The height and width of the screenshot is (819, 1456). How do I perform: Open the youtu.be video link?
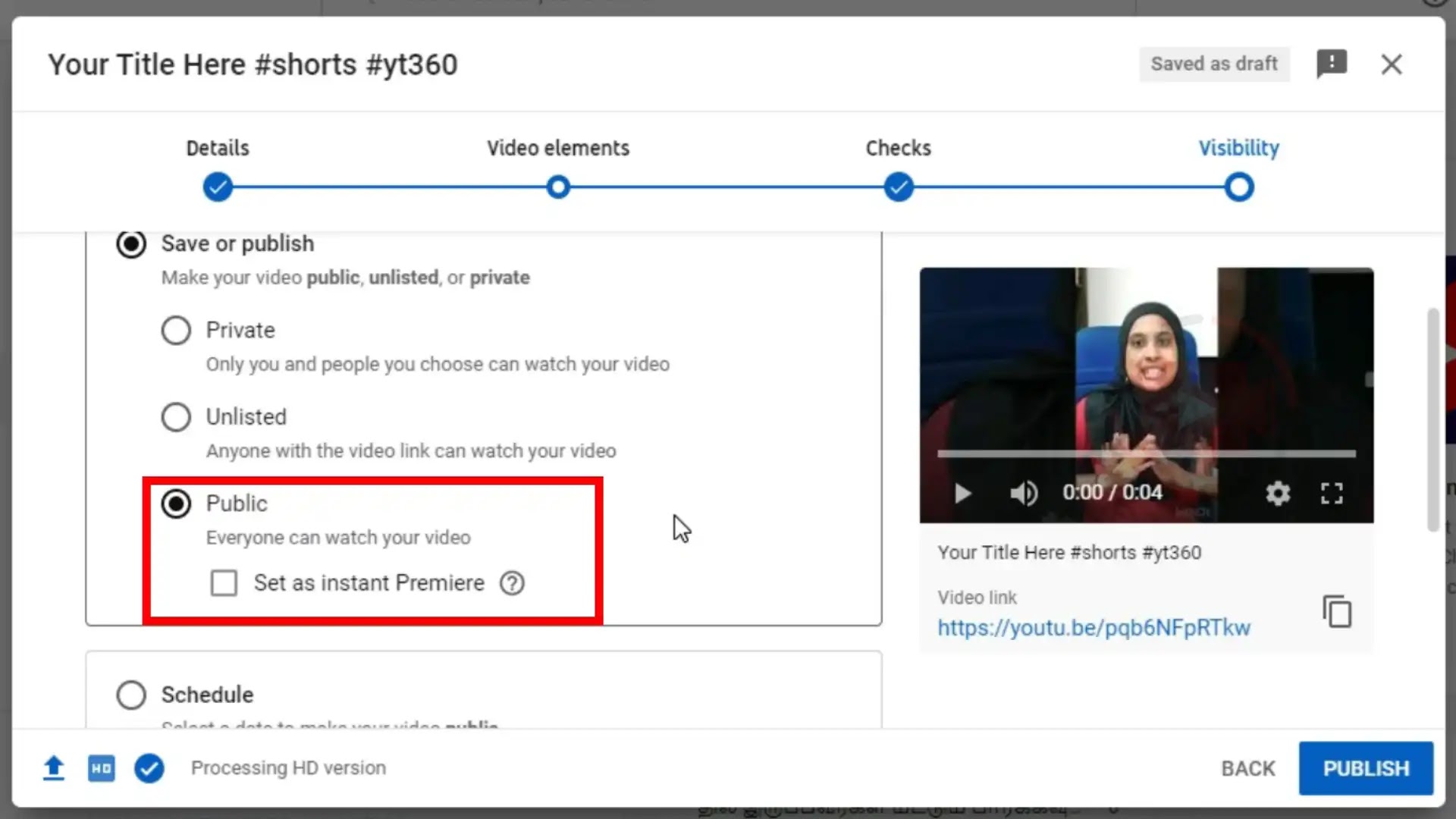(x=1094, y=628)
